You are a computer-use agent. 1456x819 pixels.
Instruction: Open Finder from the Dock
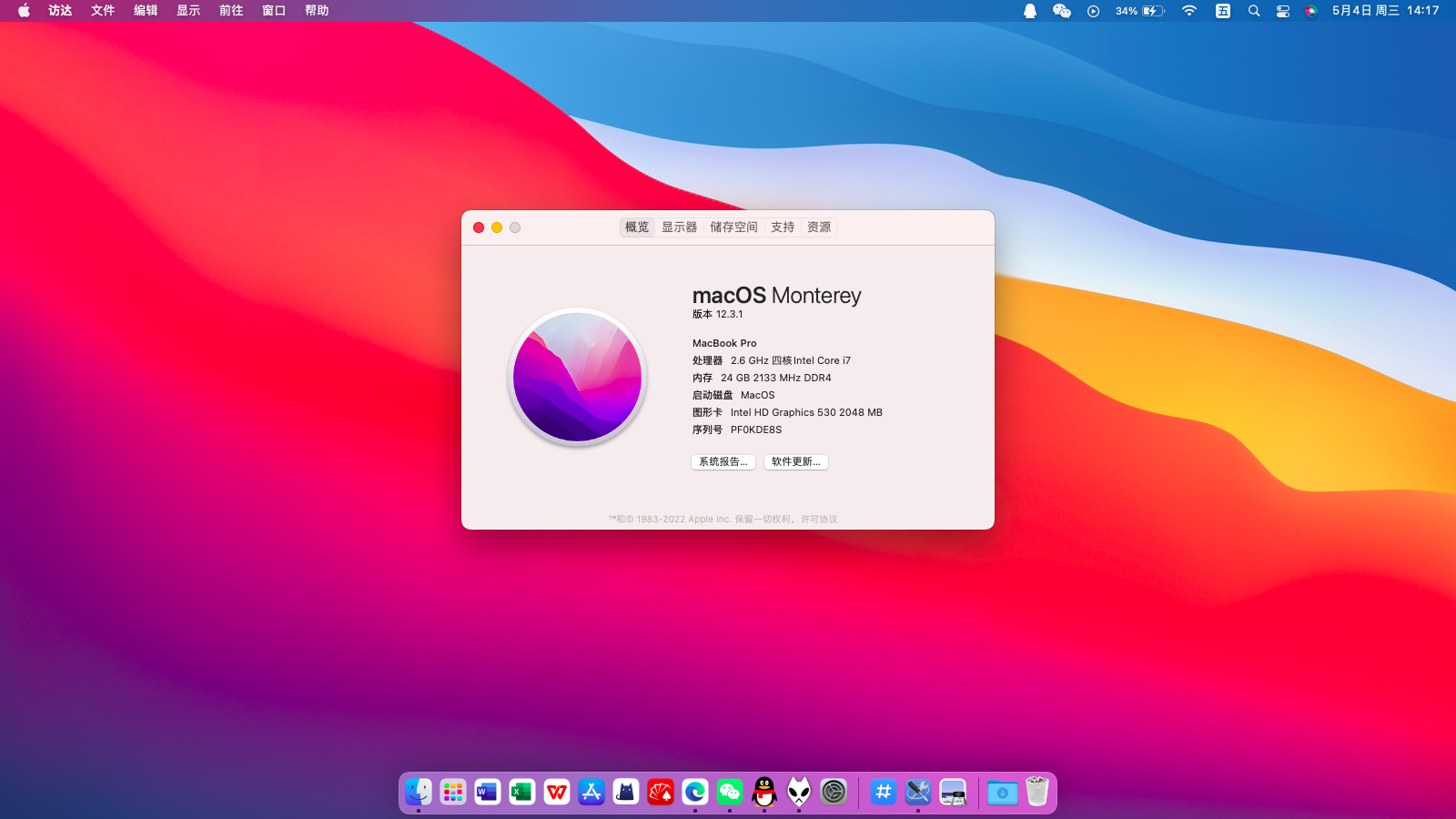419,792
